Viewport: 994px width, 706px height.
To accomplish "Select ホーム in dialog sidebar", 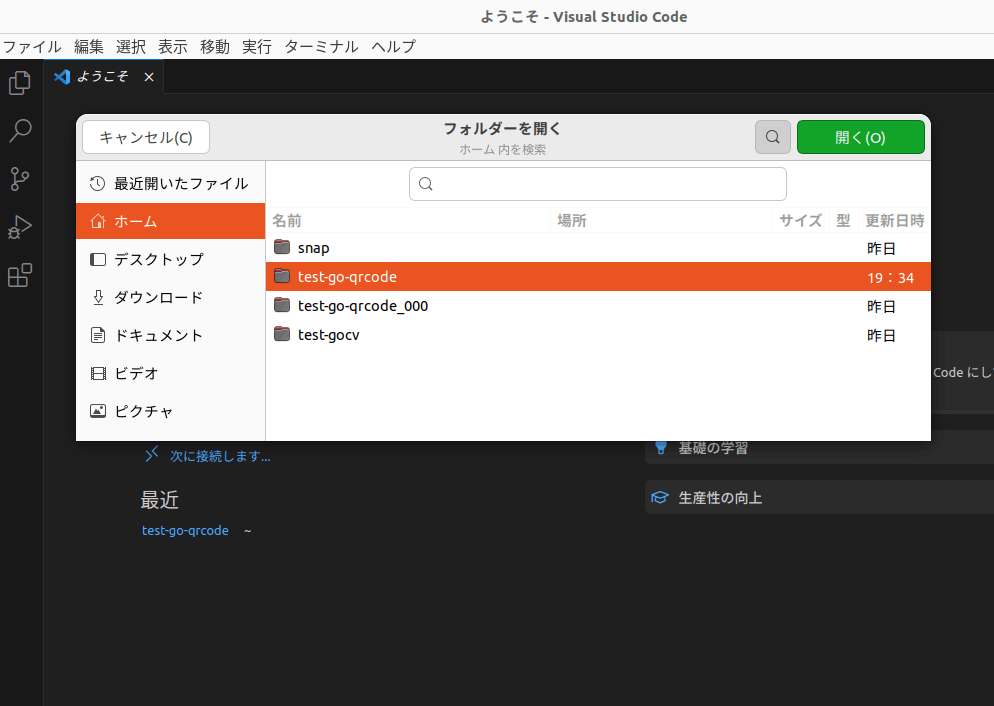I will pyautogui.click(x=171, y=221).
